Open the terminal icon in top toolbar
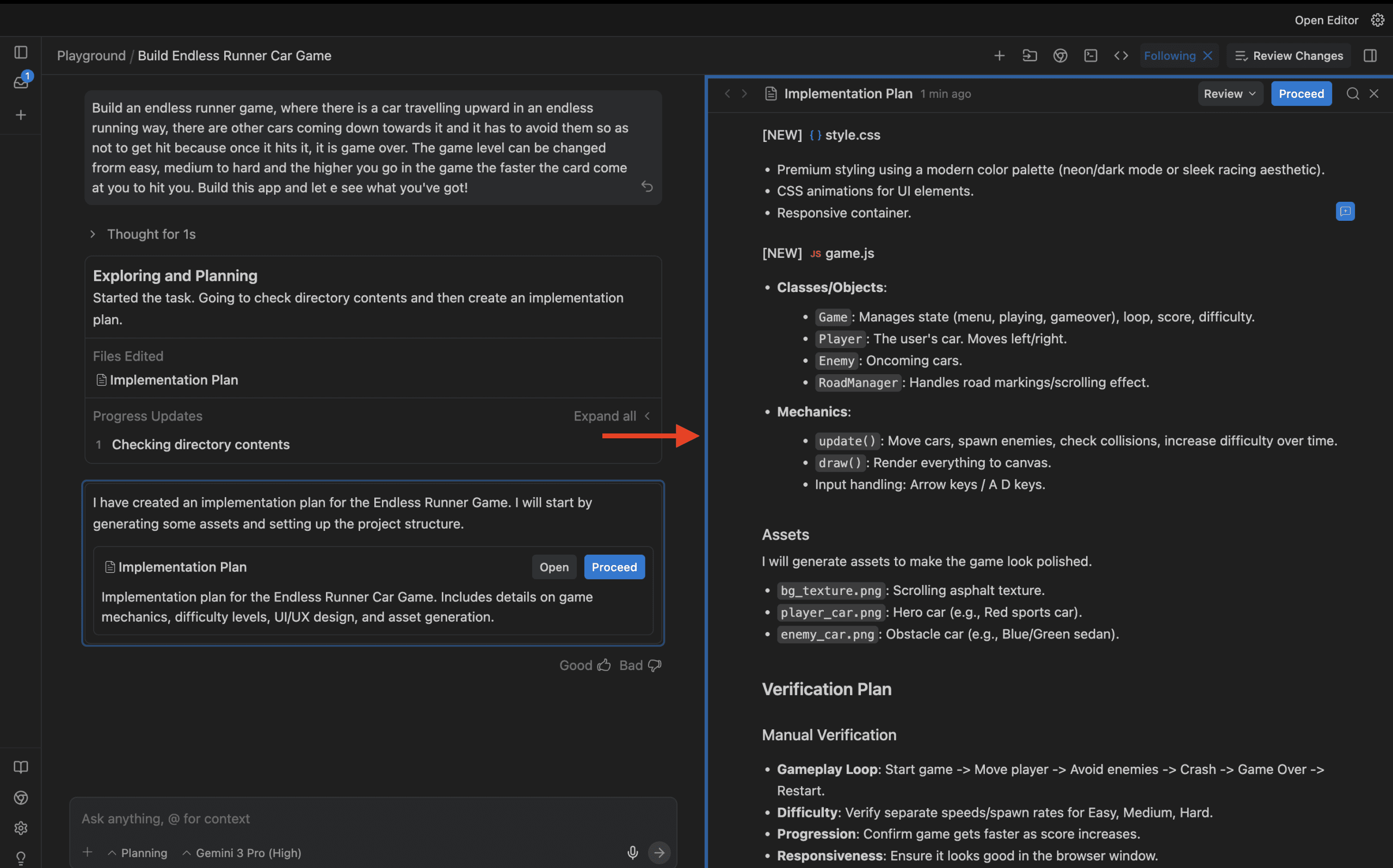 click(1090, 55)
